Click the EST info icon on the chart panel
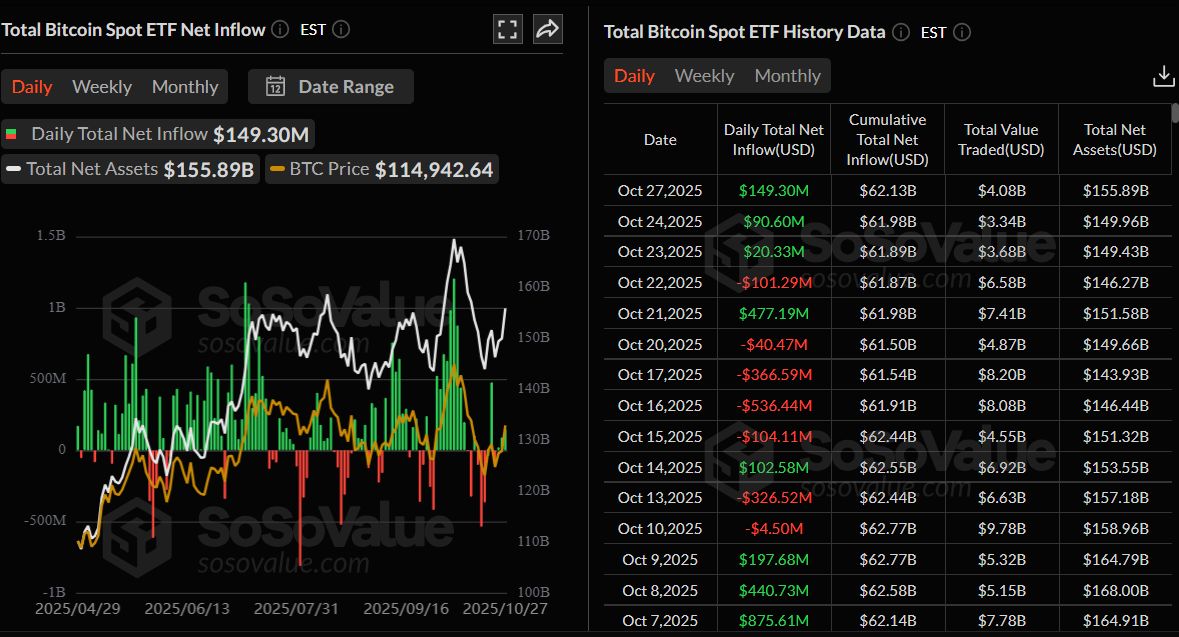Screen dimensions: 1179x637 [340, 29]
